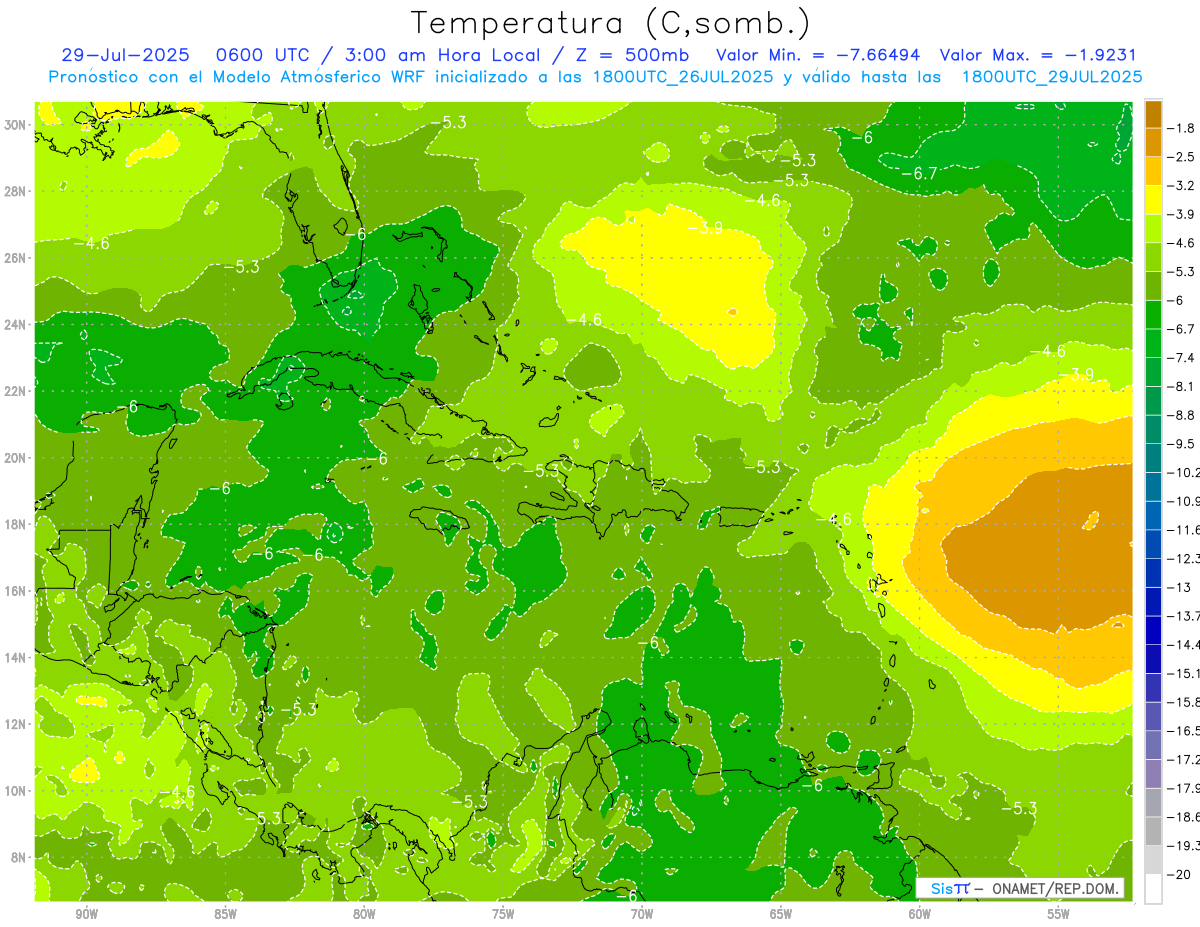Click the -11.6 value on the legend
Viewport: 1200px width, 927px height.
coord(1183,529)
